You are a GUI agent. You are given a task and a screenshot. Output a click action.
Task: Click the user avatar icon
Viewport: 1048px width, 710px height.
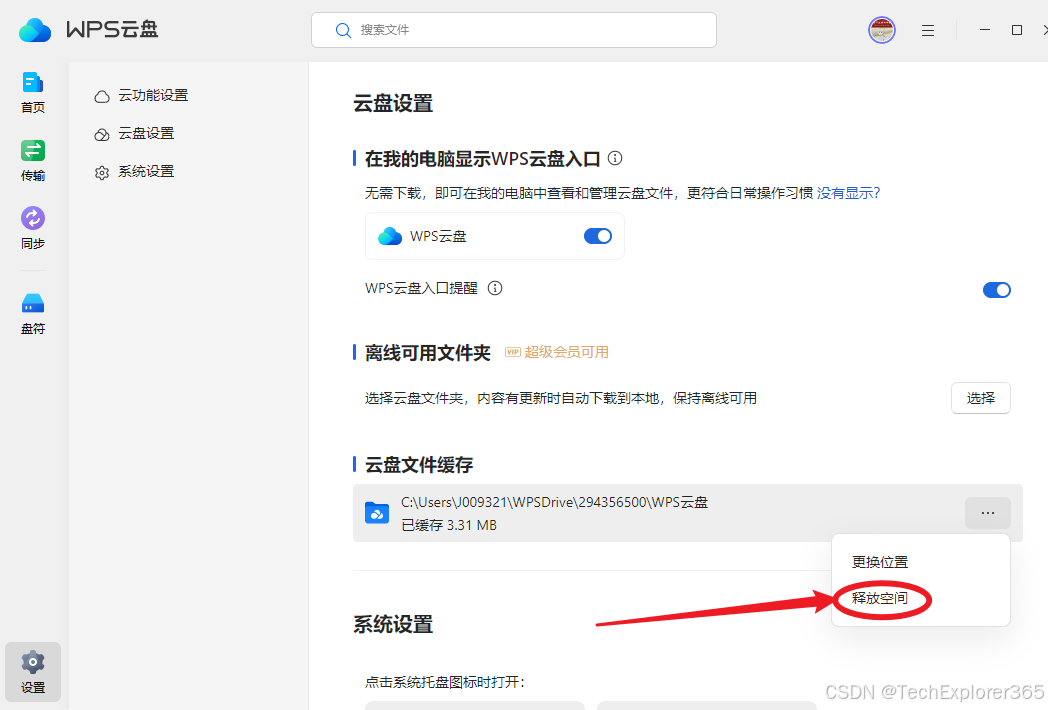[882, 30]
